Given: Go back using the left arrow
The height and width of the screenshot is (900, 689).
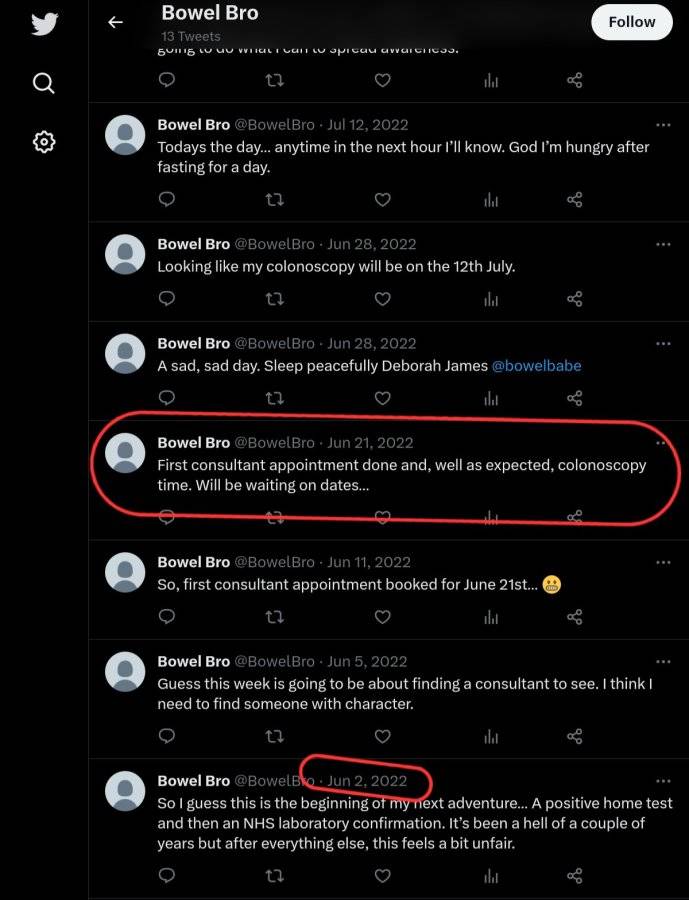Looking at the screenshot, I should (x=115, y=22).
